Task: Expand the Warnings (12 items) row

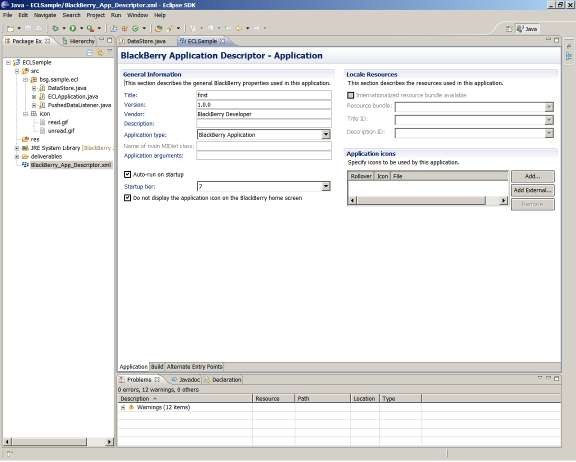Action: (123, 407)
